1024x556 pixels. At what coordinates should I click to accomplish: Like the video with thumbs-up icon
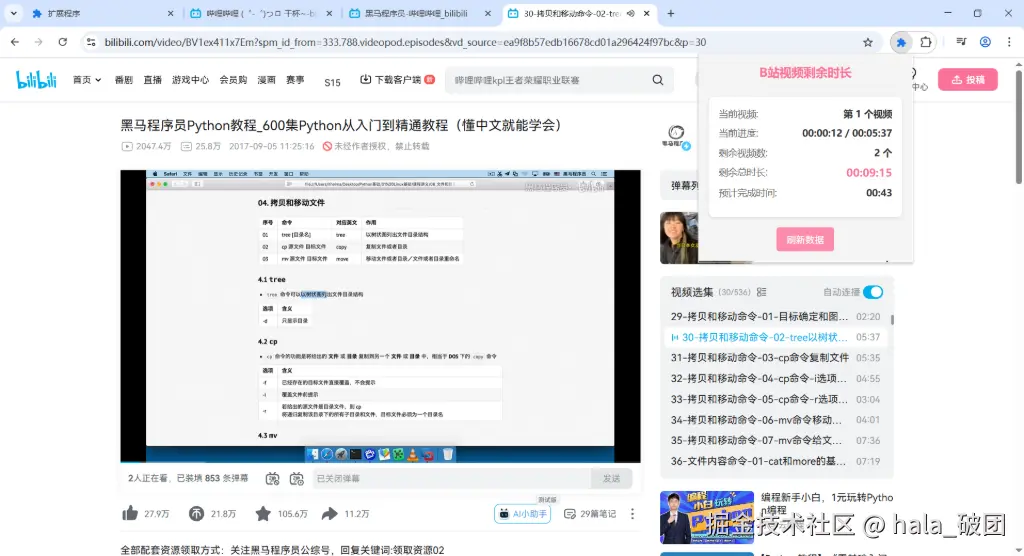click(130, 514)
